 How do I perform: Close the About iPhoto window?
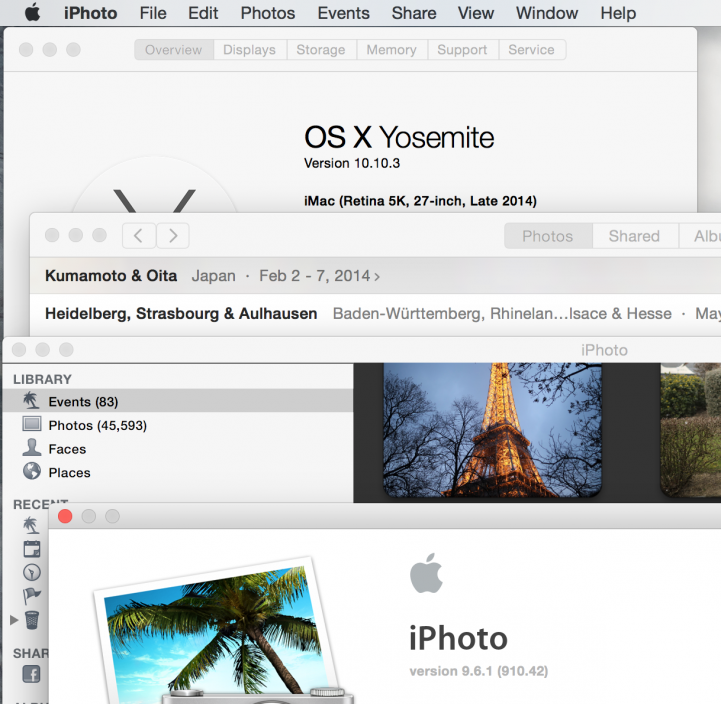(x=65, y=516)
